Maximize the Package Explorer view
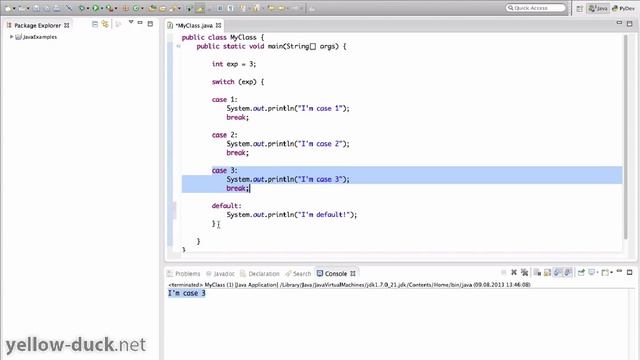 [x=150, y=24]
